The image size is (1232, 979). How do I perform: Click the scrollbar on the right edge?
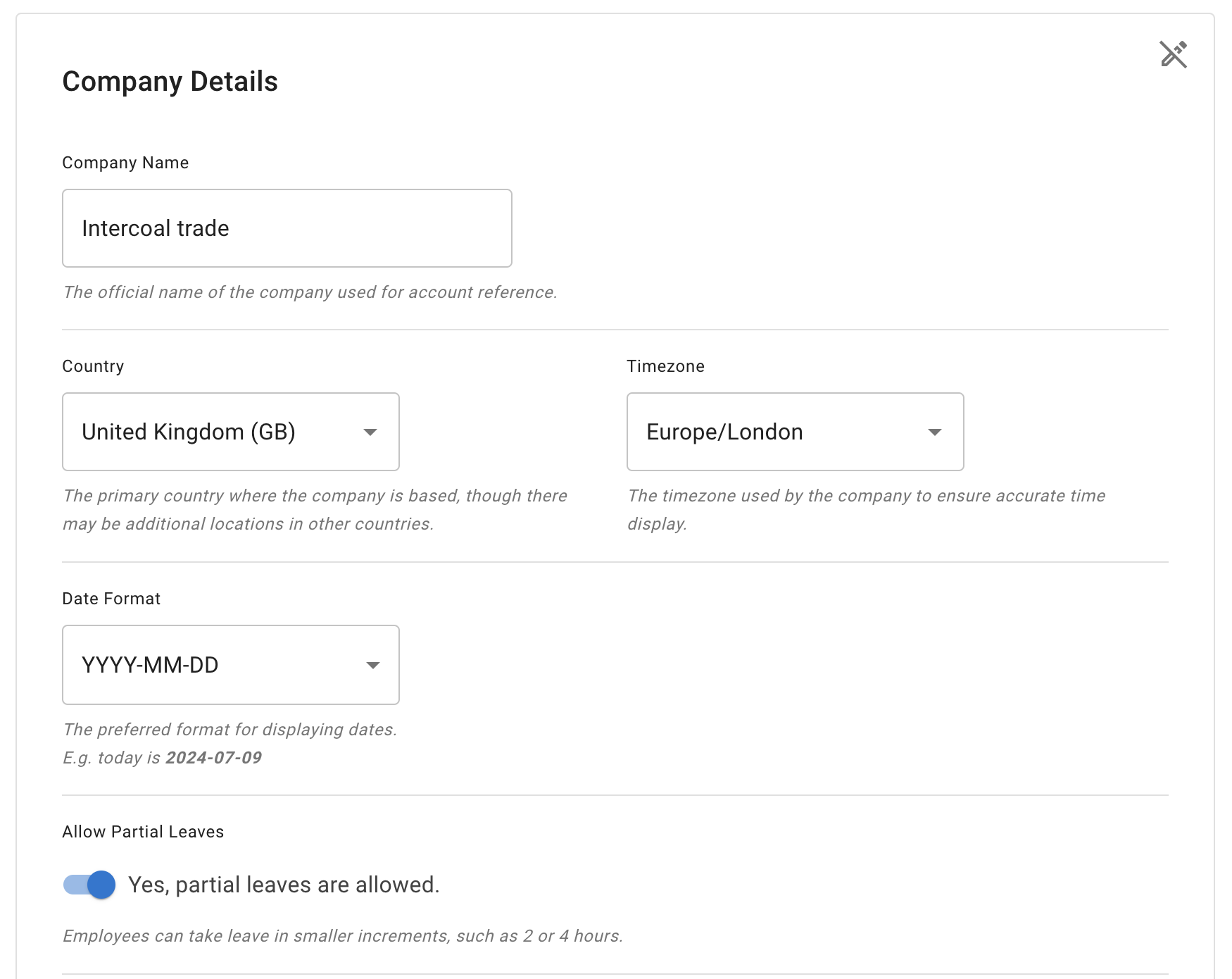click(1228, 489)
